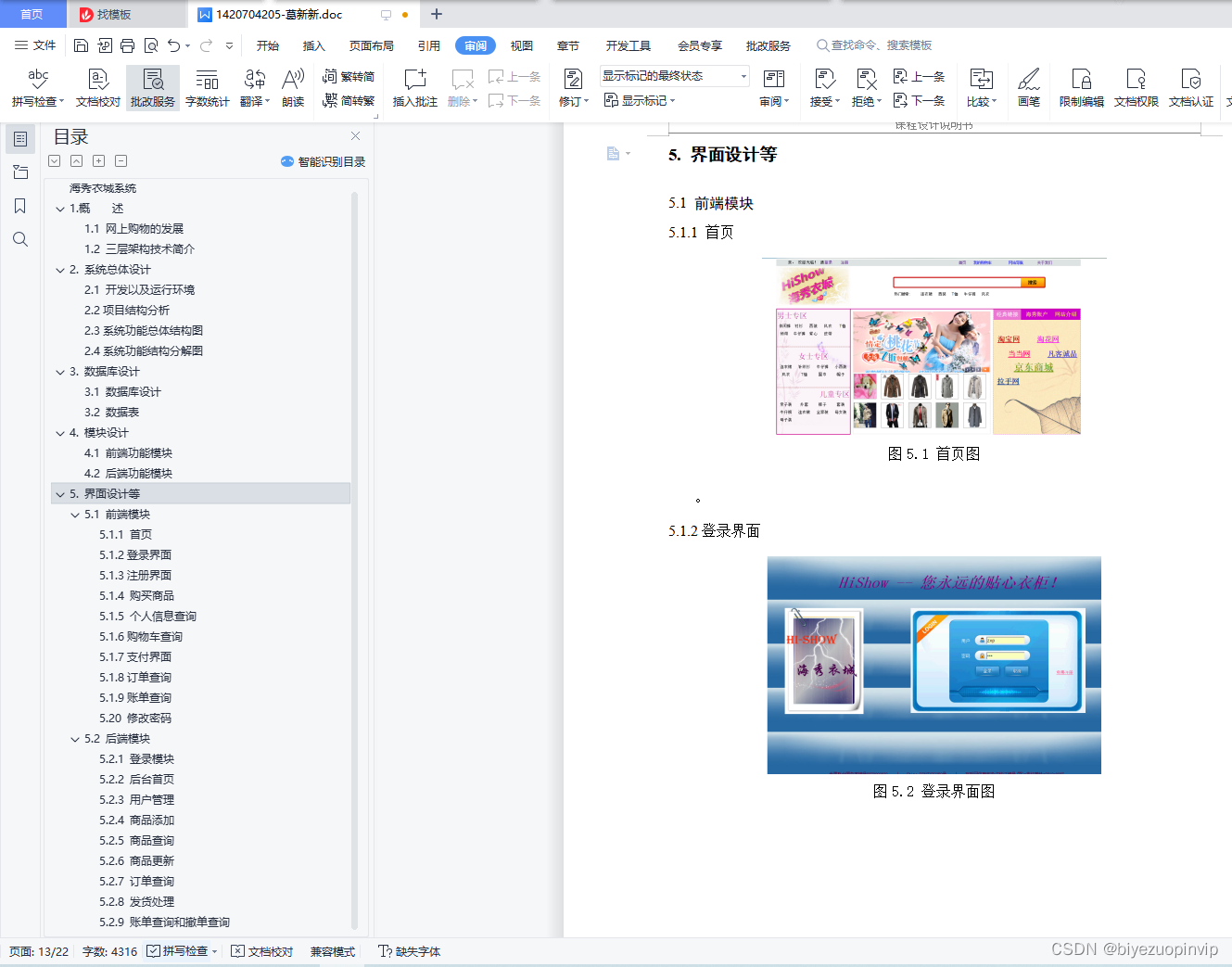Toggle 拼写检查 in the status bar
The height and width of the screenshot is (967, 1232).
click(x=182, y=951)
